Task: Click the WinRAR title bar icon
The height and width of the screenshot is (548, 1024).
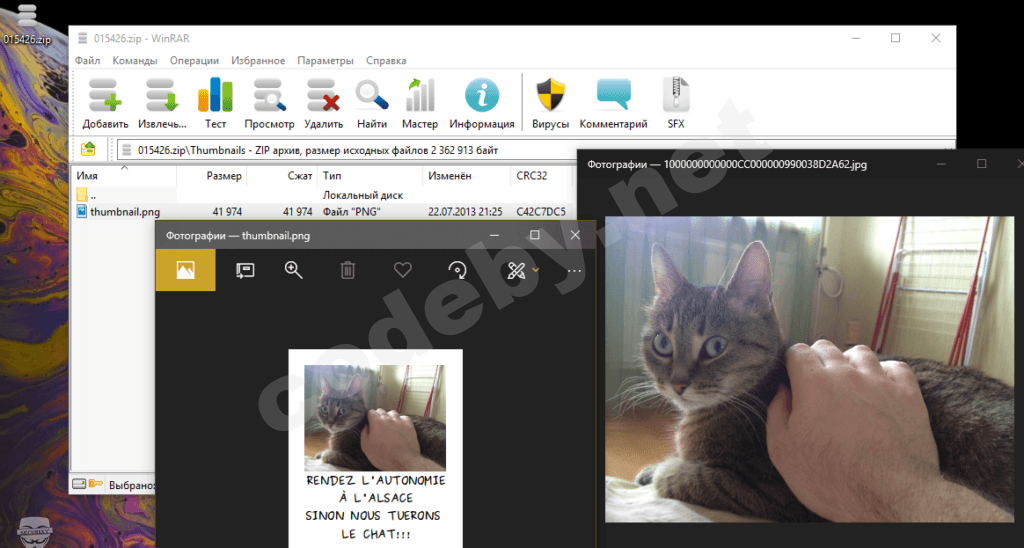Action: pos(82,39)
